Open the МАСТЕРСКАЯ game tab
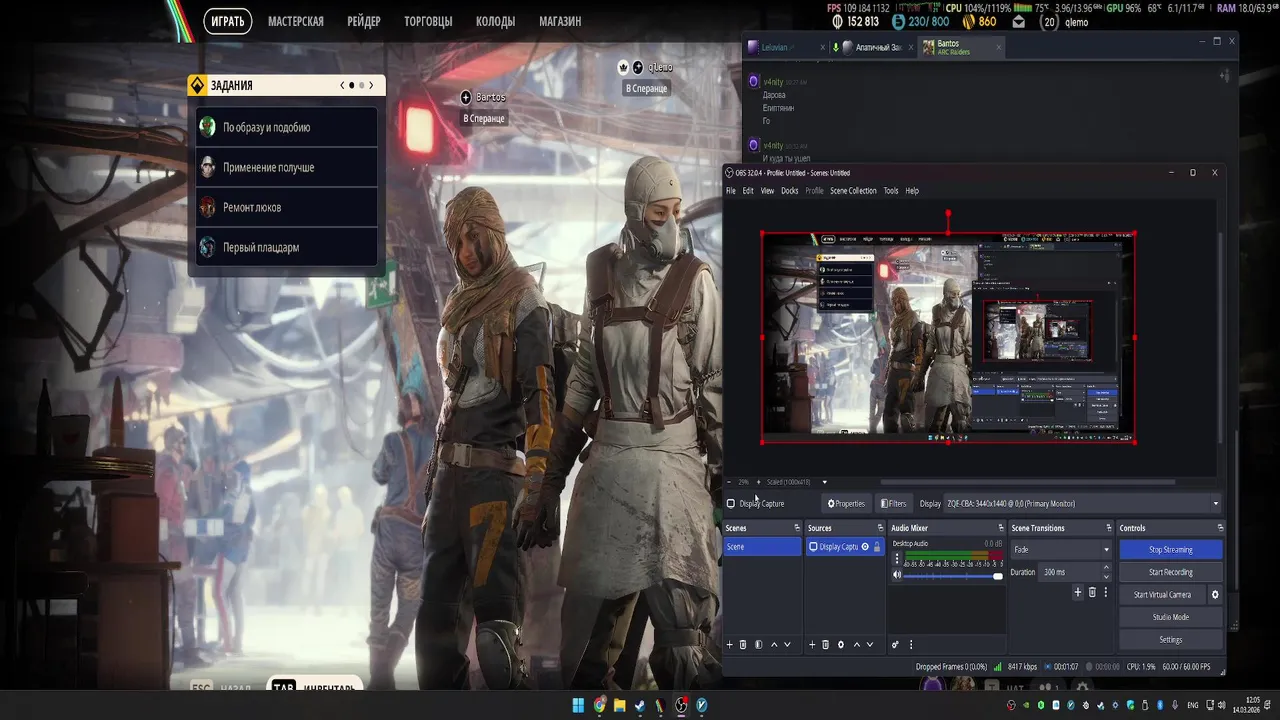The width and height of the screenshot is (1280, 720). (296, 21)
